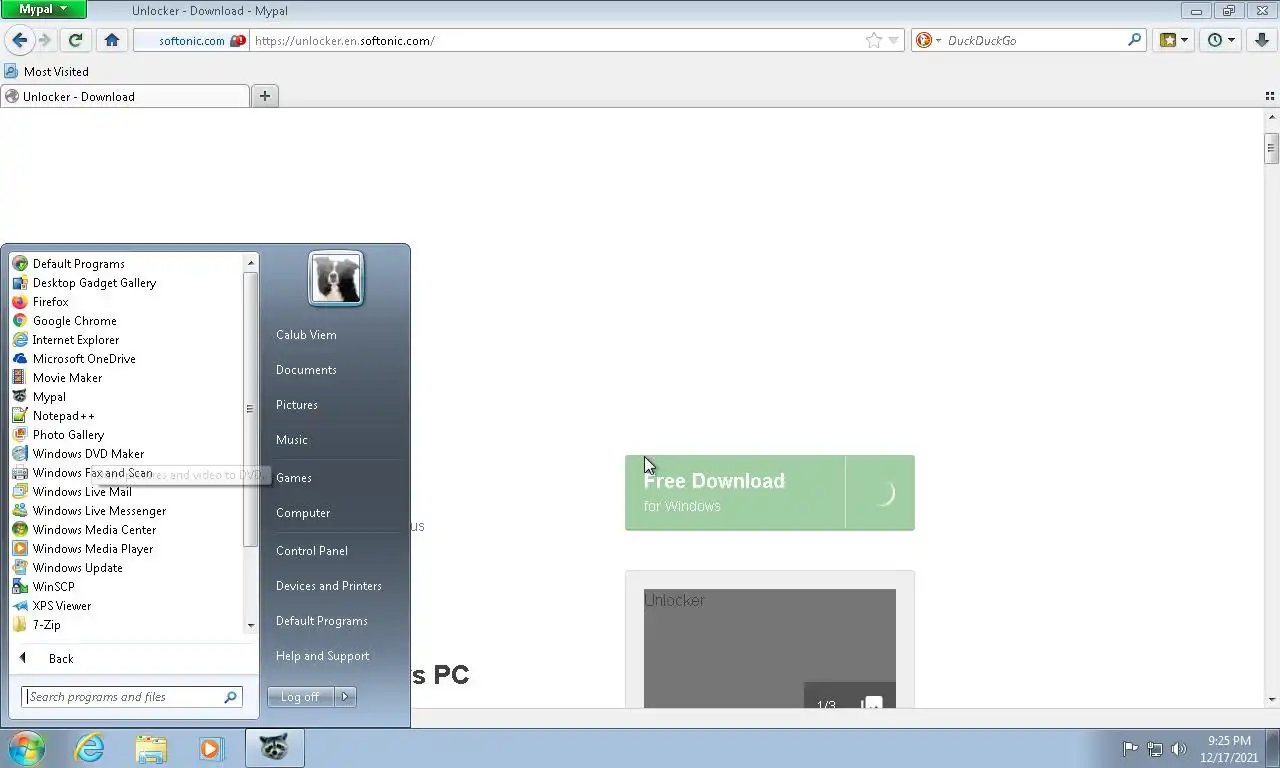Open Music from the Start menu
1280x768 pixels.
click(292, 440)
